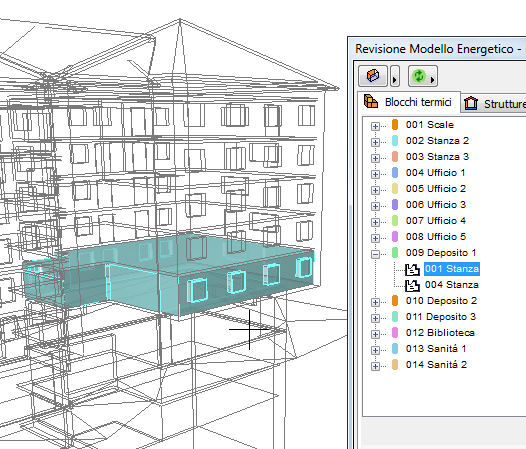The image size is (526, 449).
Task: Select the 004 Stanza zone under Deposito 1
Action: (452, 285)
